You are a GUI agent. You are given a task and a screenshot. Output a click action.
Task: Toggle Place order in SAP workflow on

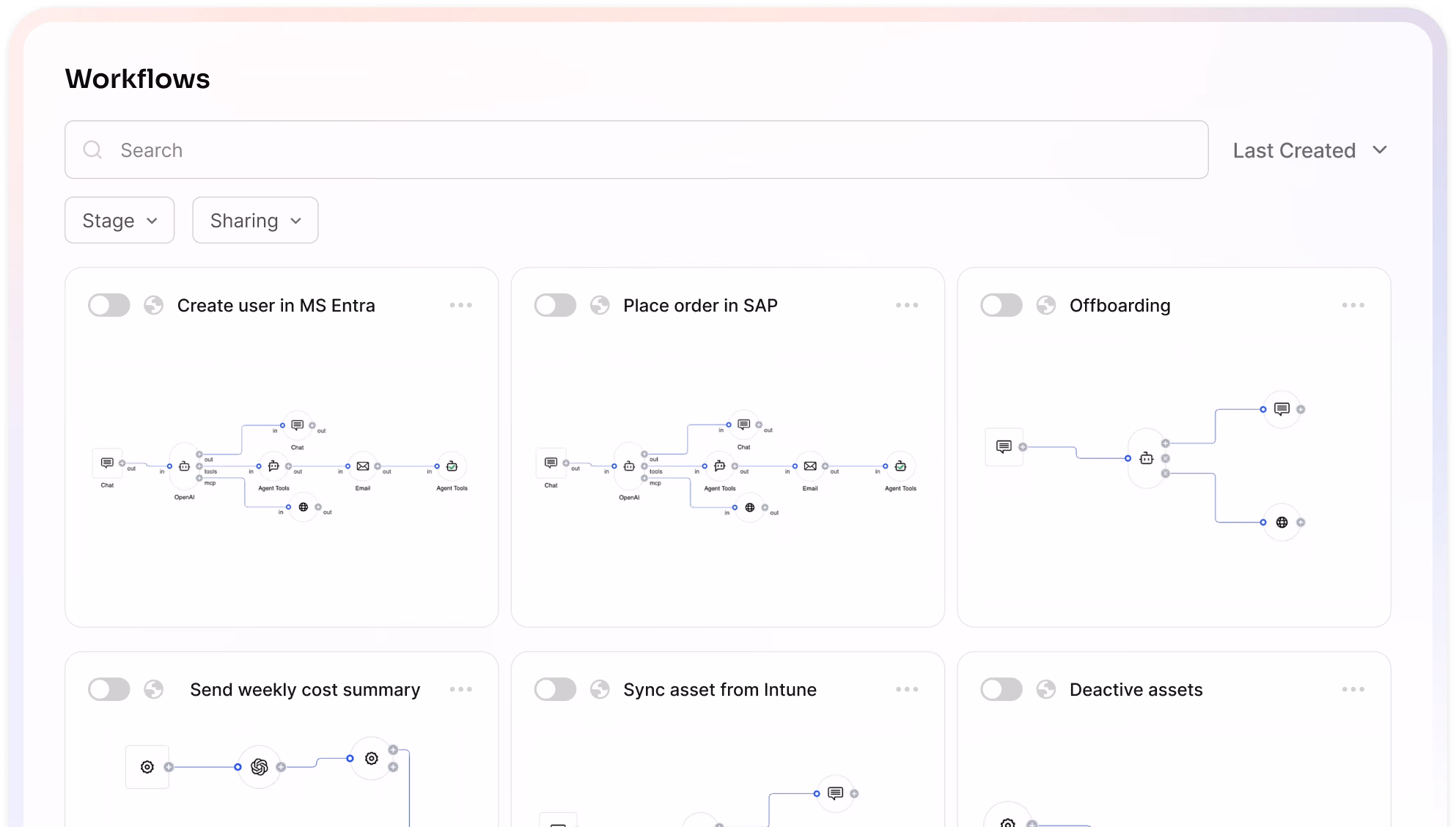[555, 305]
